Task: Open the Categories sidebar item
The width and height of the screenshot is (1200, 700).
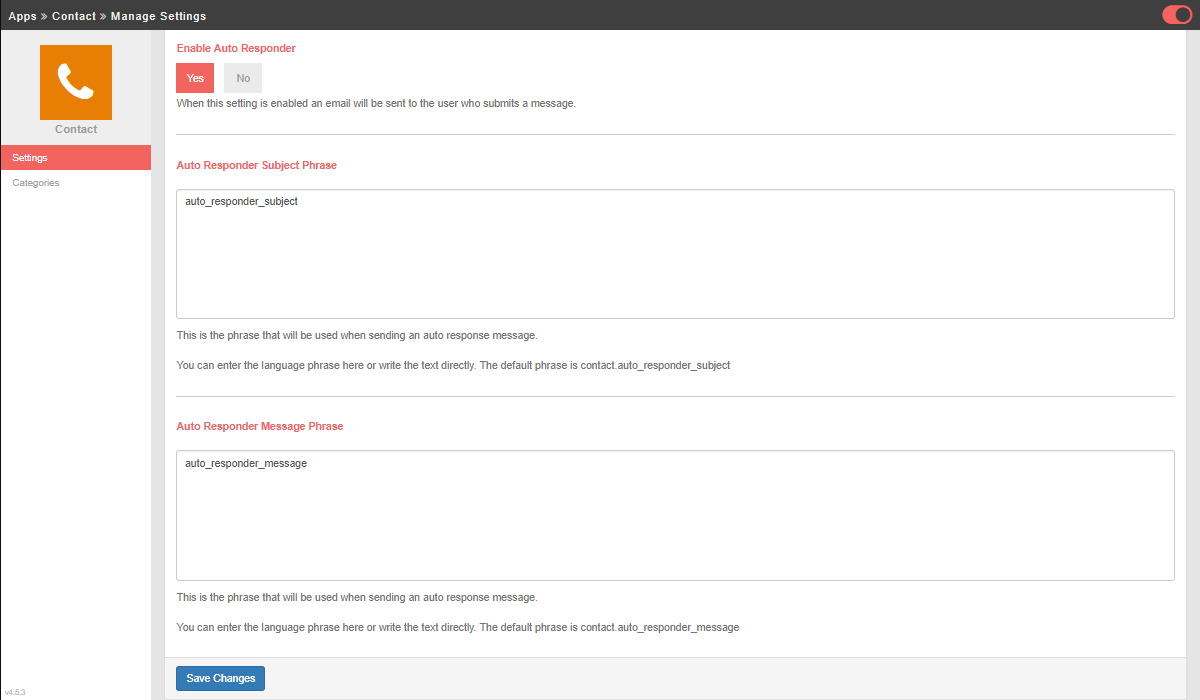Action: pyautogui.click(x=36, y=183)
